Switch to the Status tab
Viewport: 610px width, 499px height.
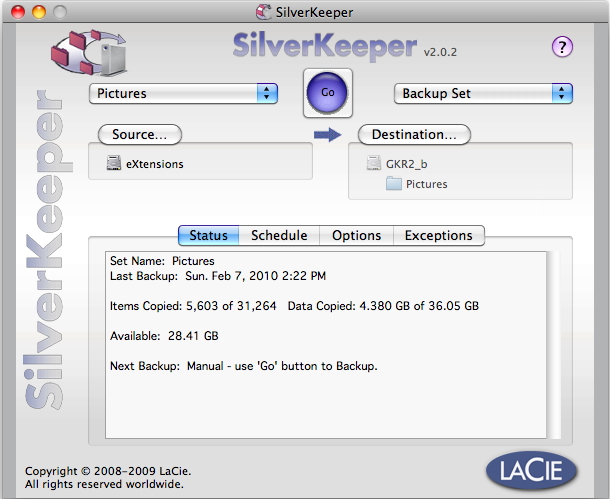point(209,235)
